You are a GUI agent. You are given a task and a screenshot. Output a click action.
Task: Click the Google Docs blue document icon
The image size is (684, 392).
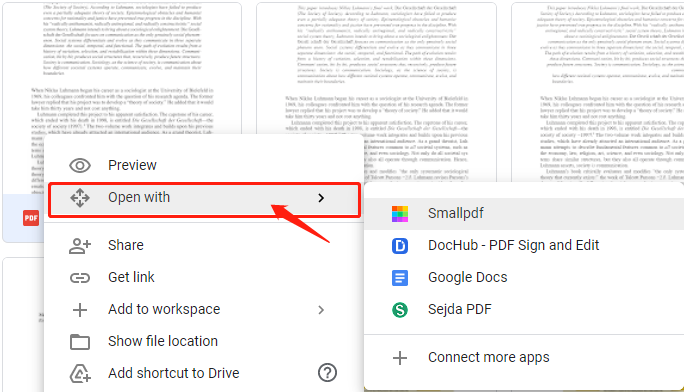400,278
